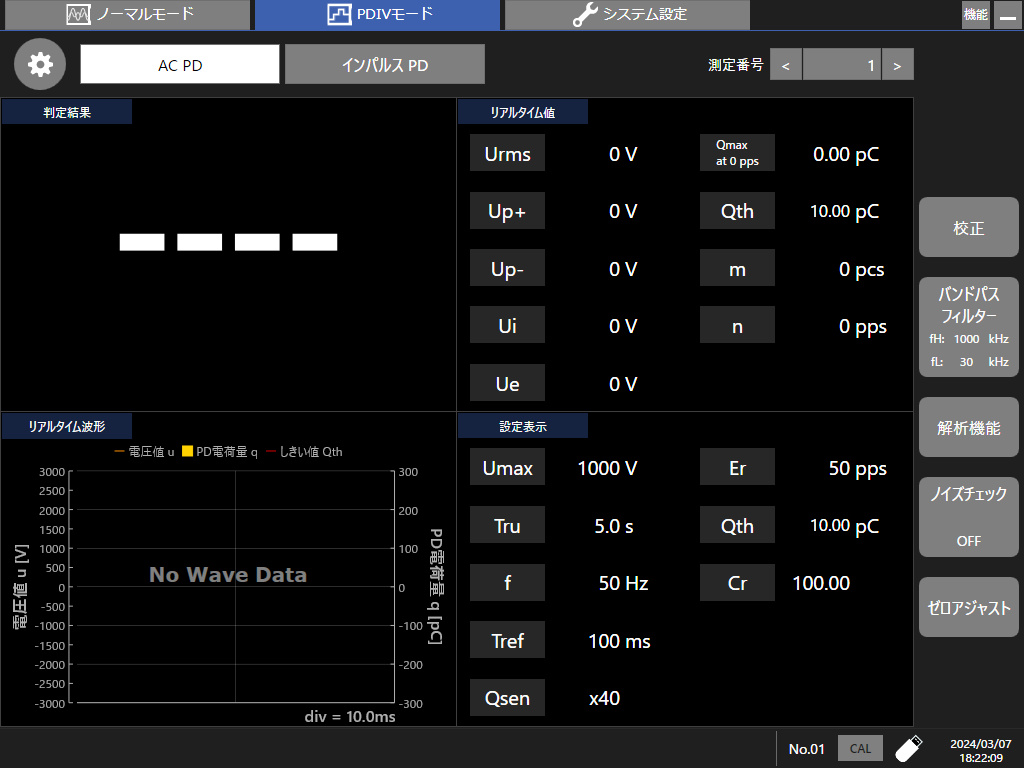Open the gear settings icon
Viewport: 1024px width, 768px height.
(x=40, y=64)
